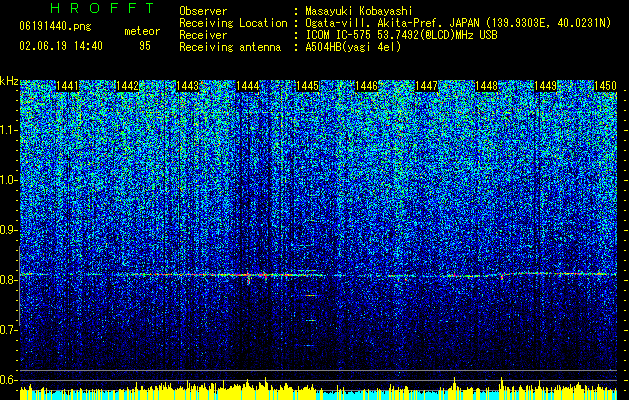This screenshot has width=629, height=400.
Task: Click the meteor label
Action: [142, 31]
